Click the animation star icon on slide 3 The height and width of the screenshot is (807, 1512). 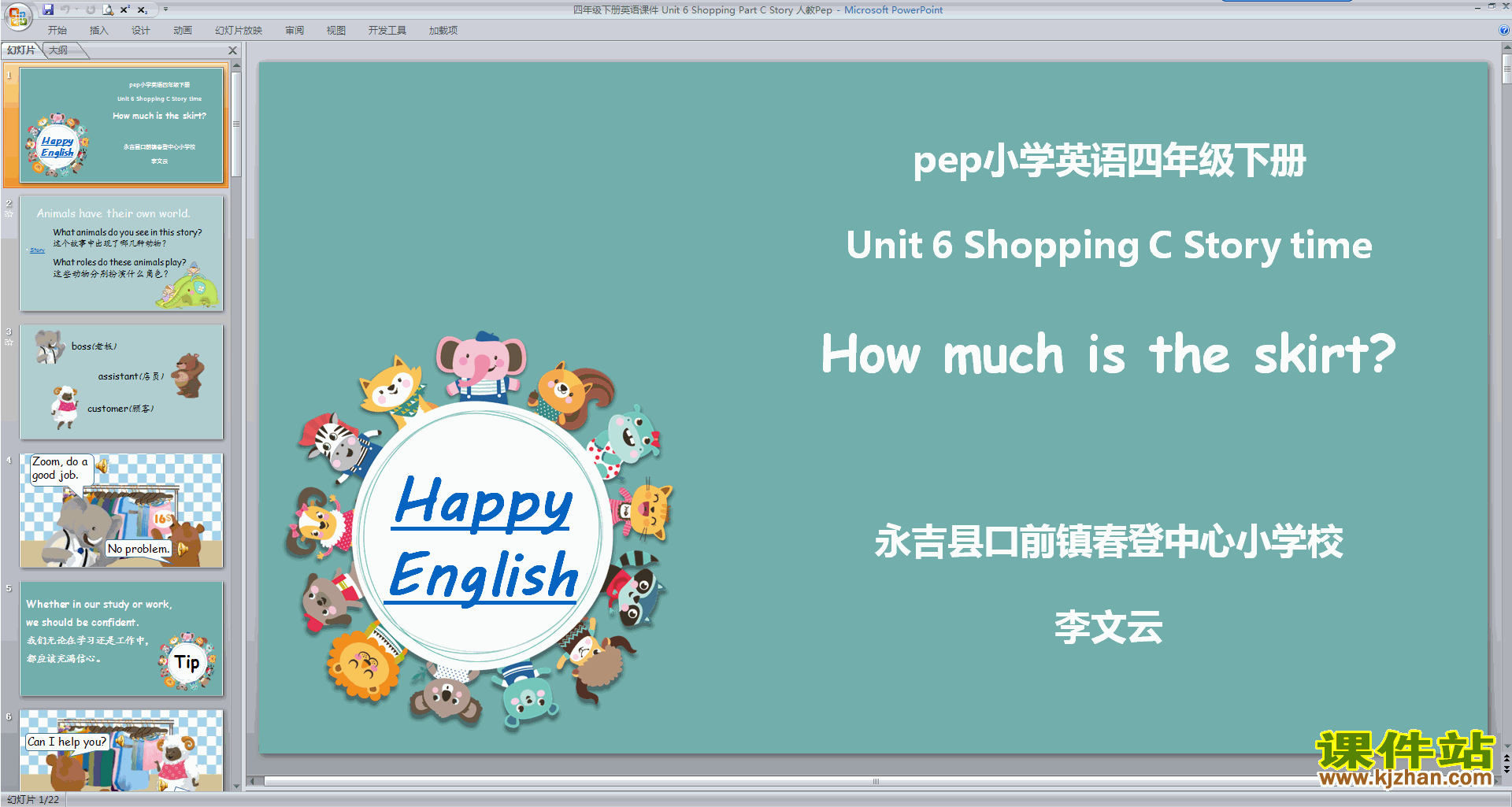click(9, 342)
